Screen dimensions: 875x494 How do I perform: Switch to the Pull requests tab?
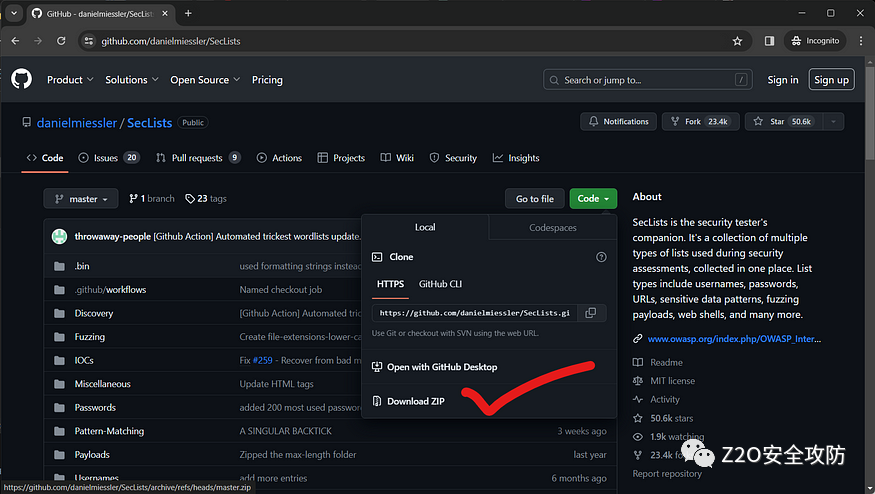[x=198, y=158]
